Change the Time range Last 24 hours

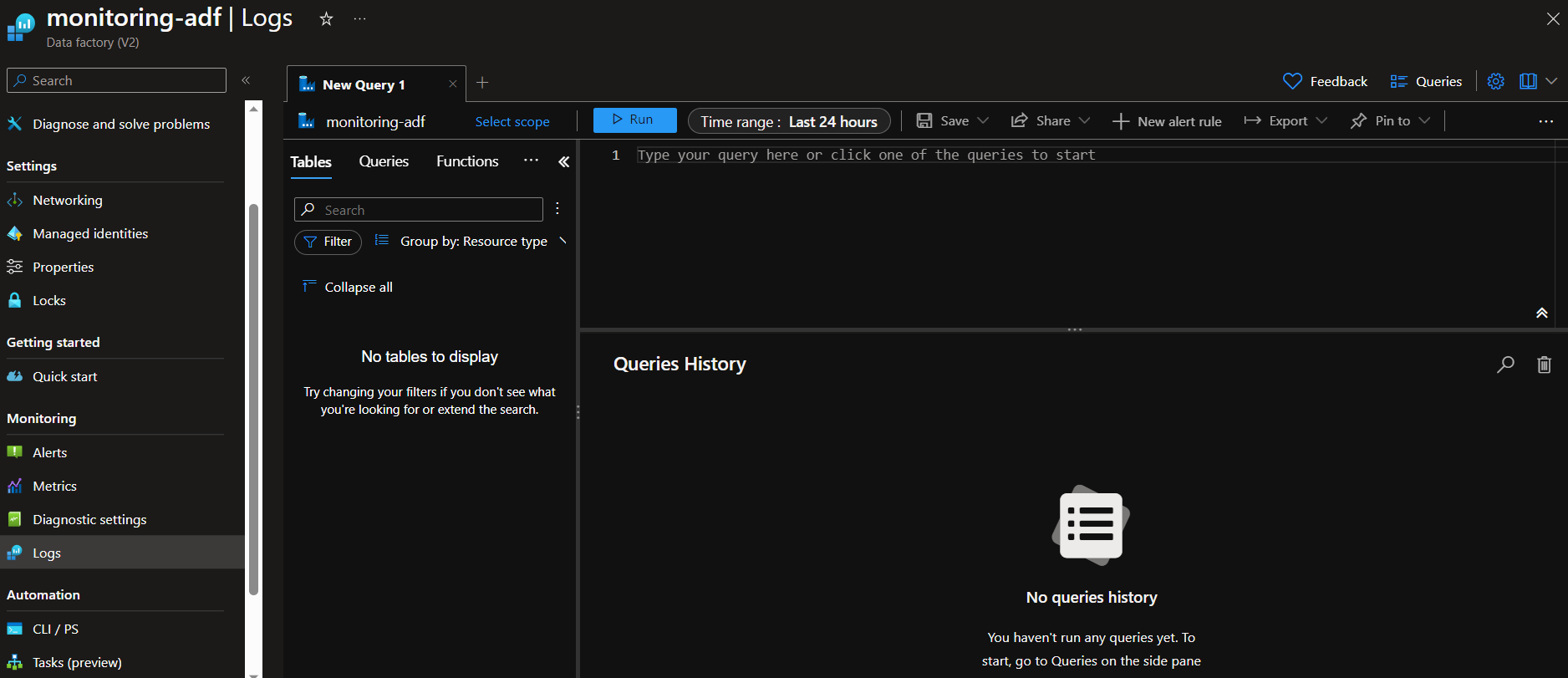789,121
